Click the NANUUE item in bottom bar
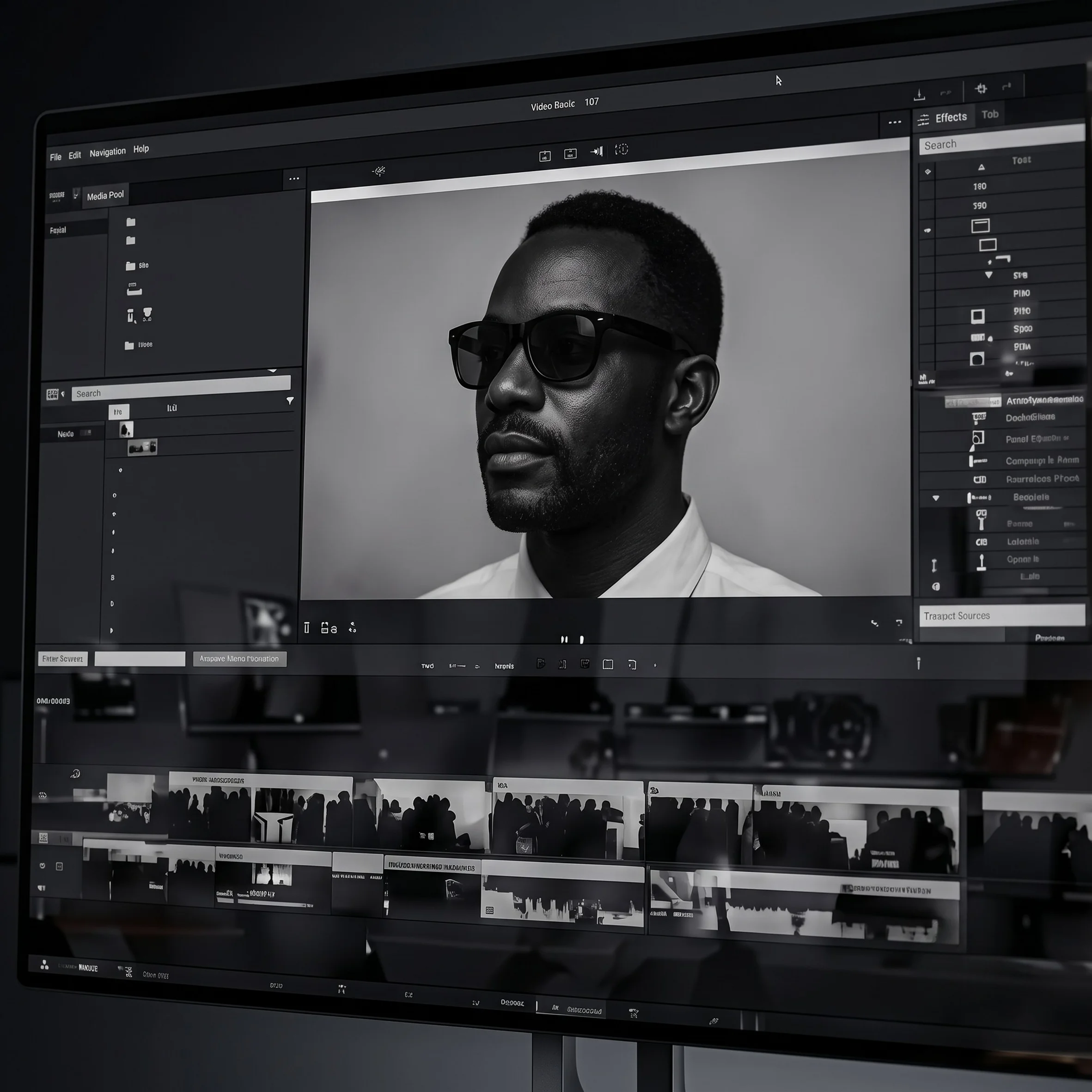The image size is (1092, 1092). [88, 968]
